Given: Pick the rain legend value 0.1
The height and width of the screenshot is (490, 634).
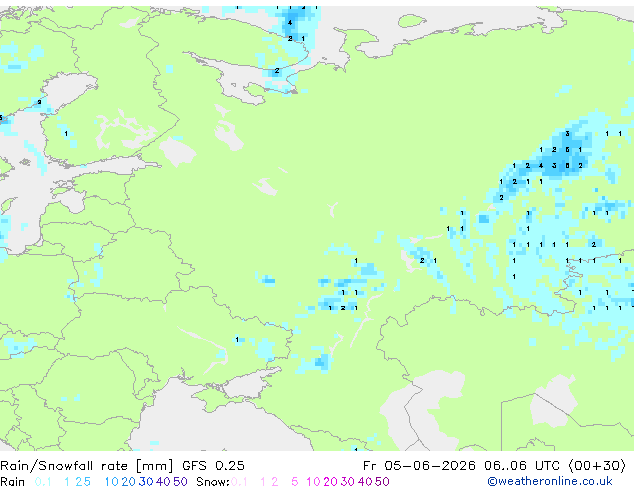Looking at the screenshot, I should pos(43,482).
